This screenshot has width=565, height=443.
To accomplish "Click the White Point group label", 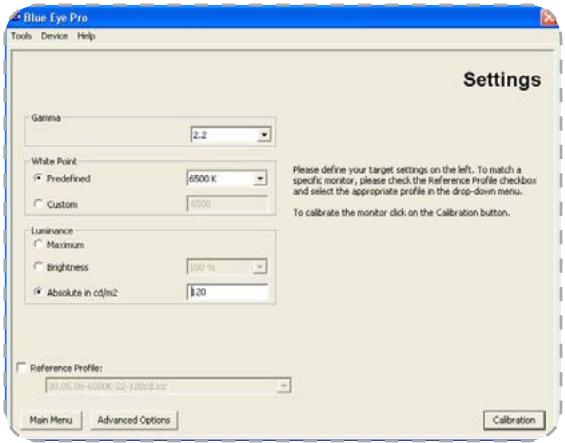I will [54, 161].
